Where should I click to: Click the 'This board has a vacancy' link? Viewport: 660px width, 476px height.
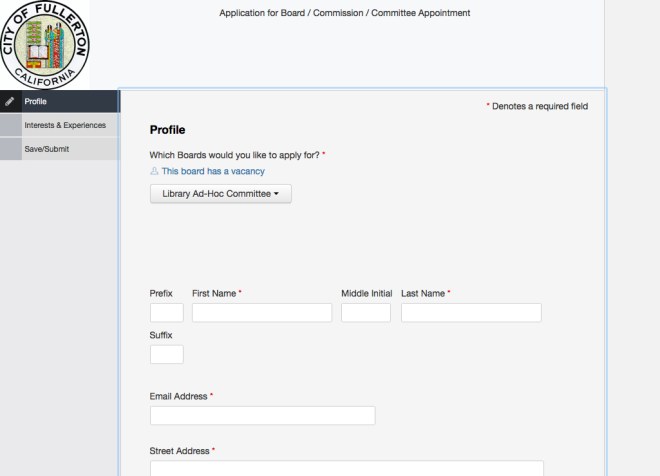click(x=213, y=171)
